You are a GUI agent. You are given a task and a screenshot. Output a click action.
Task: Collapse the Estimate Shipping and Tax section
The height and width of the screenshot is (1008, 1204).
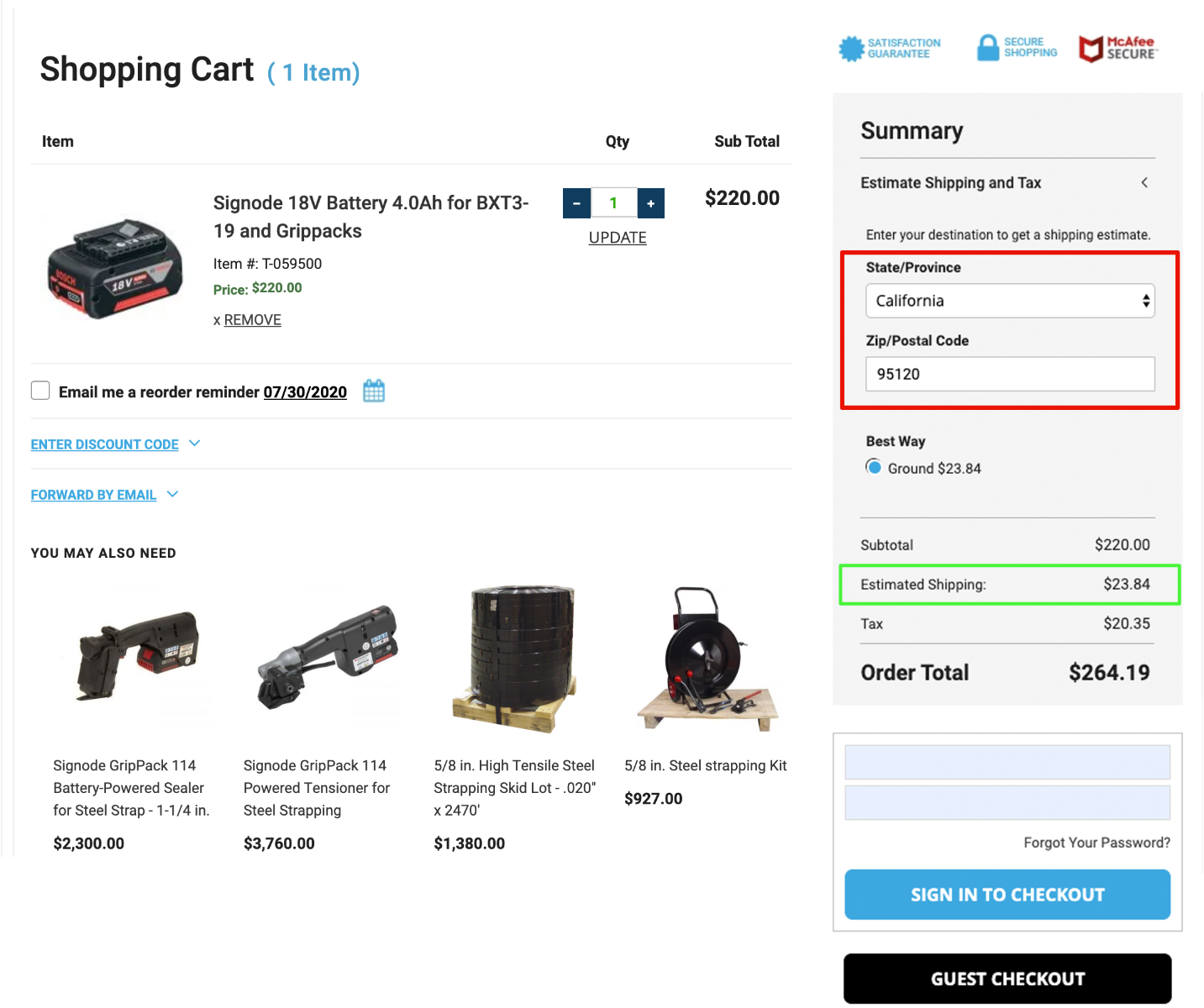point(1144,182)
